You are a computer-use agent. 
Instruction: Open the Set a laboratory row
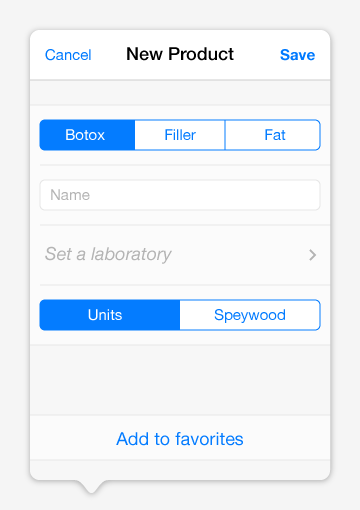click(180, 255)
